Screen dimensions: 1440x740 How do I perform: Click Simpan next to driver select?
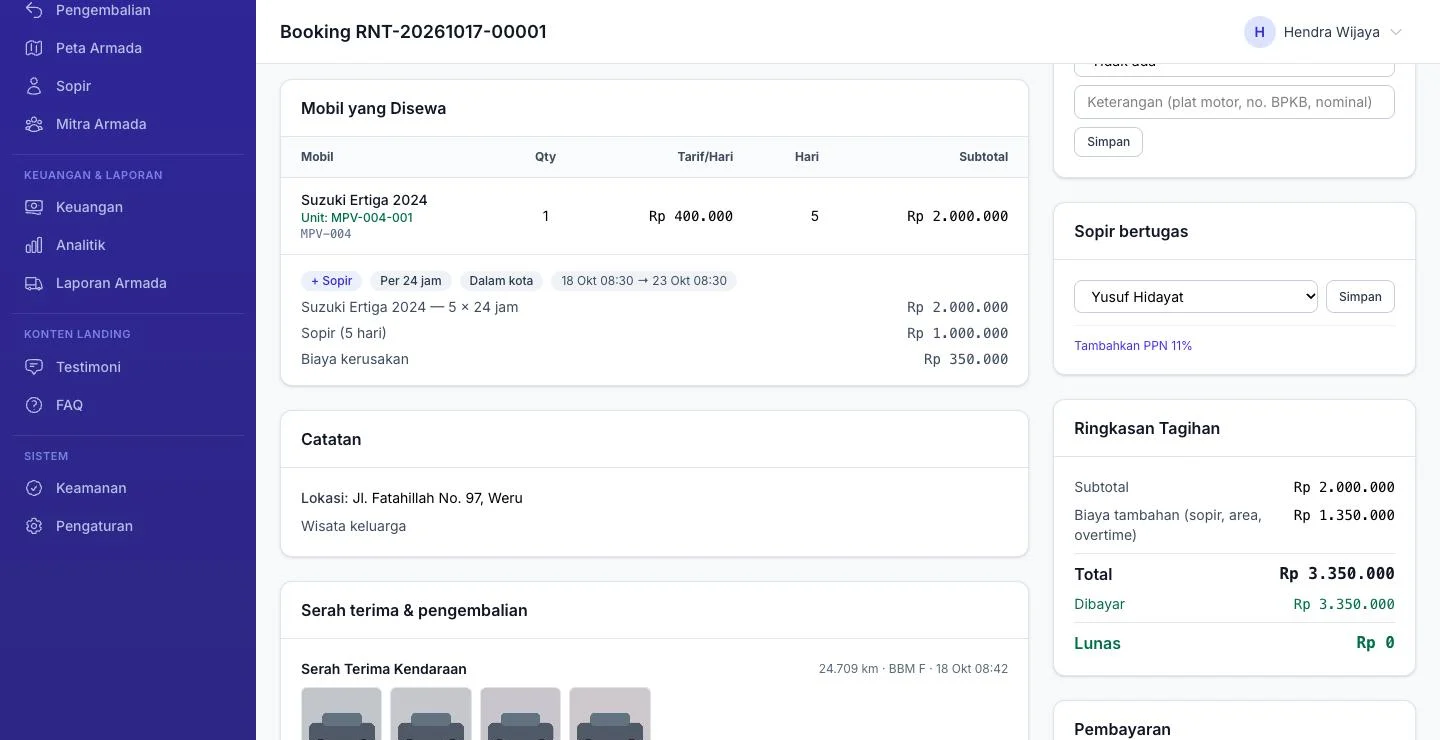[1360, 297]
